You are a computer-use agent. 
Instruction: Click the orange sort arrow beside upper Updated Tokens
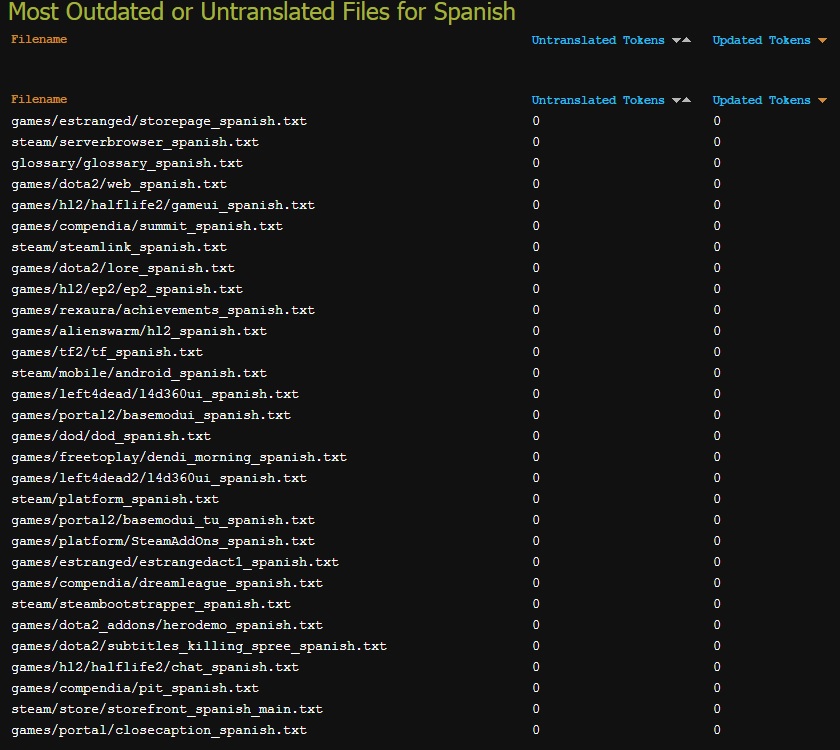(822, 41)
